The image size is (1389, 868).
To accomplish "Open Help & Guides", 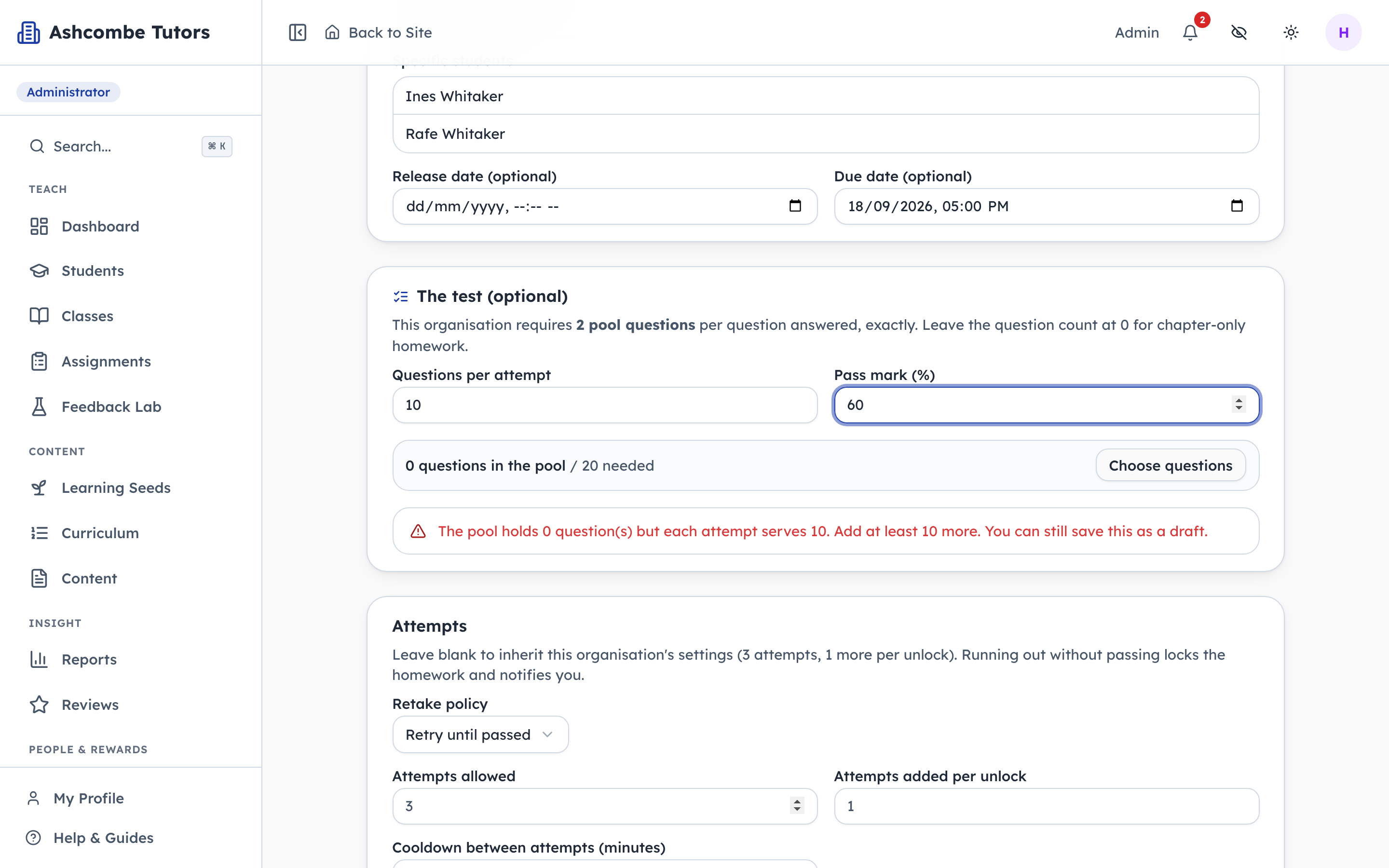I will (103, 838).
